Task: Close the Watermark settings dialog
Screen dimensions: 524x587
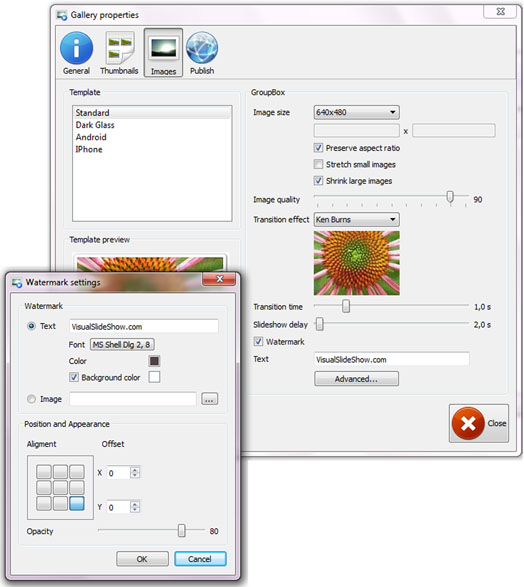Action: click(x=219, y=279)
